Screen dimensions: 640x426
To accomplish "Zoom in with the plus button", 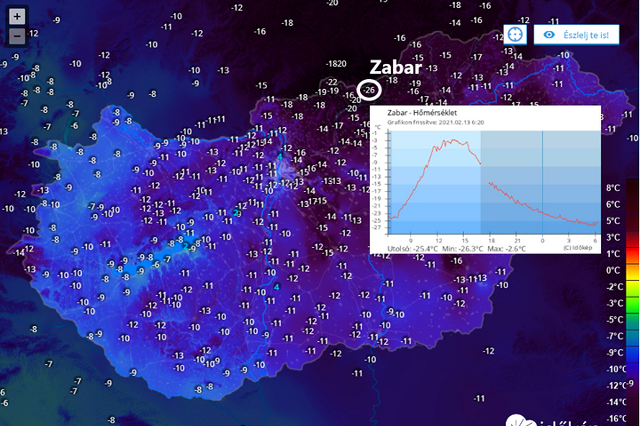I will (x=17, y=17).
